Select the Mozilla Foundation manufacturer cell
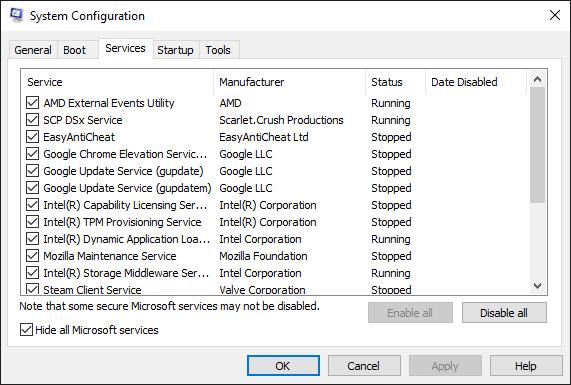Image resolution: width=571 pixels, height=385 pixels. point(263,256)
